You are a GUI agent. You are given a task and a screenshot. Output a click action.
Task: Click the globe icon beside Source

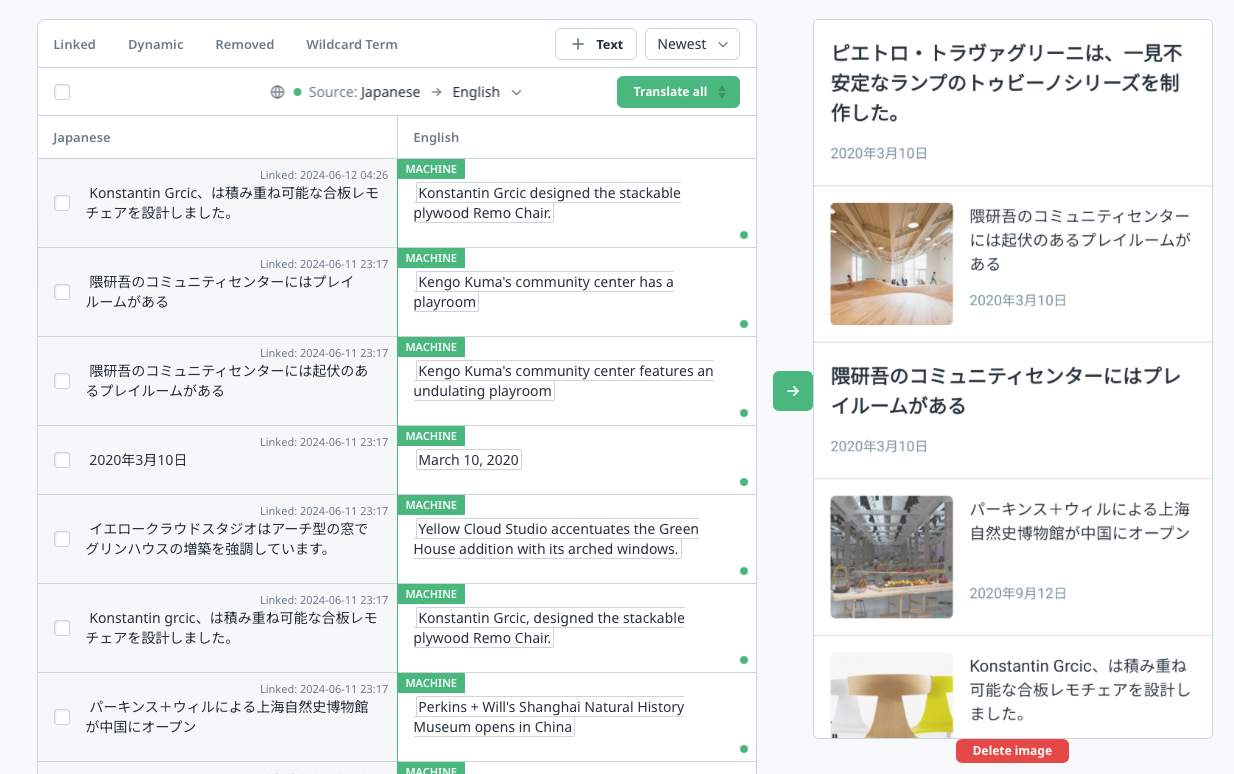(x=278, y=92)
